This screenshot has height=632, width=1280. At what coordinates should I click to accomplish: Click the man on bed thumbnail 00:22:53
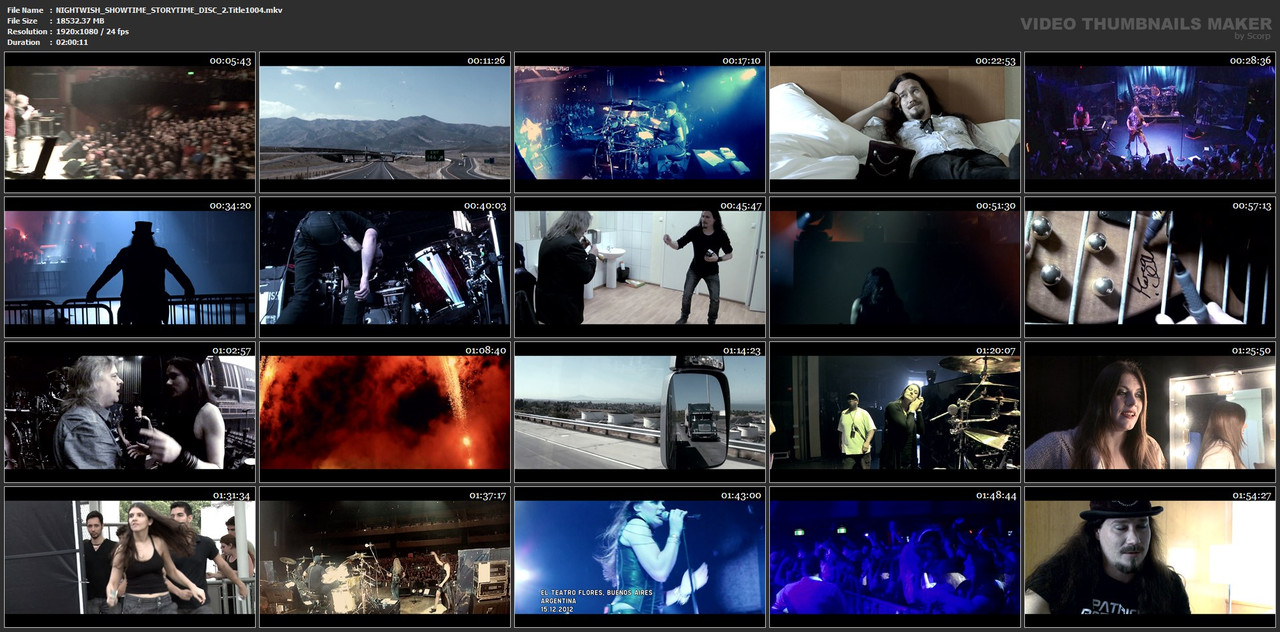click(895, 122)
